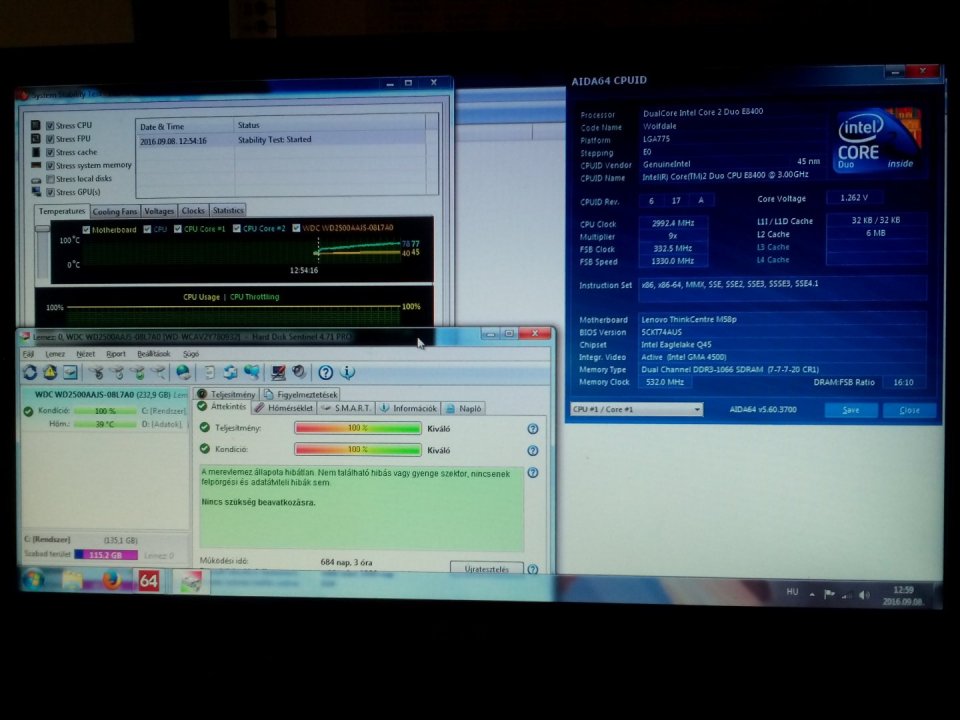The width and height of the screenshot is (960, 720).
Task: Click the second disk test toolbar icon
Action: click(118, 372)
